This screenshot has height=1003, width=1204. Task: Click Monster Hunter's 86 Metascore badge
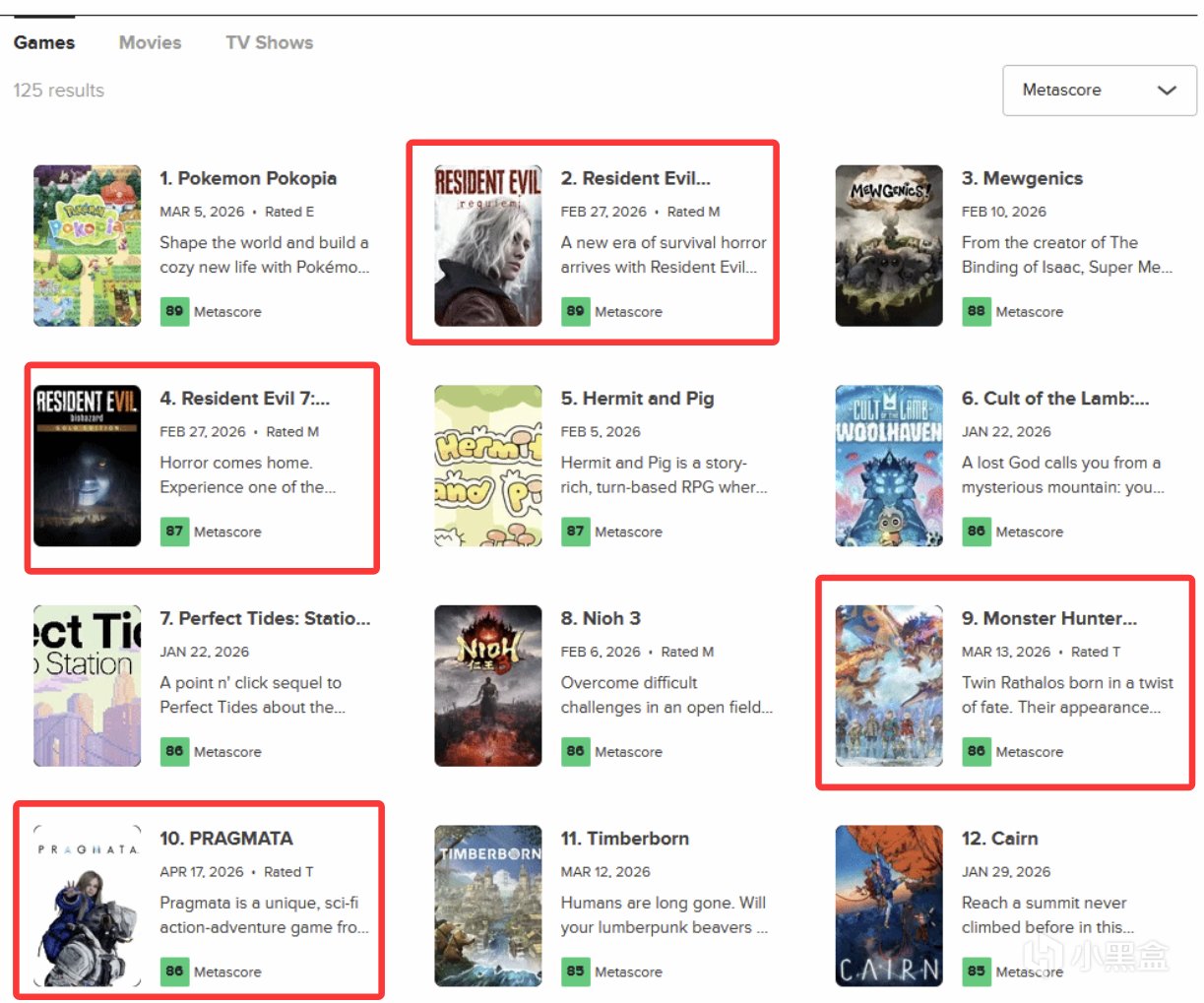point(976,751)
